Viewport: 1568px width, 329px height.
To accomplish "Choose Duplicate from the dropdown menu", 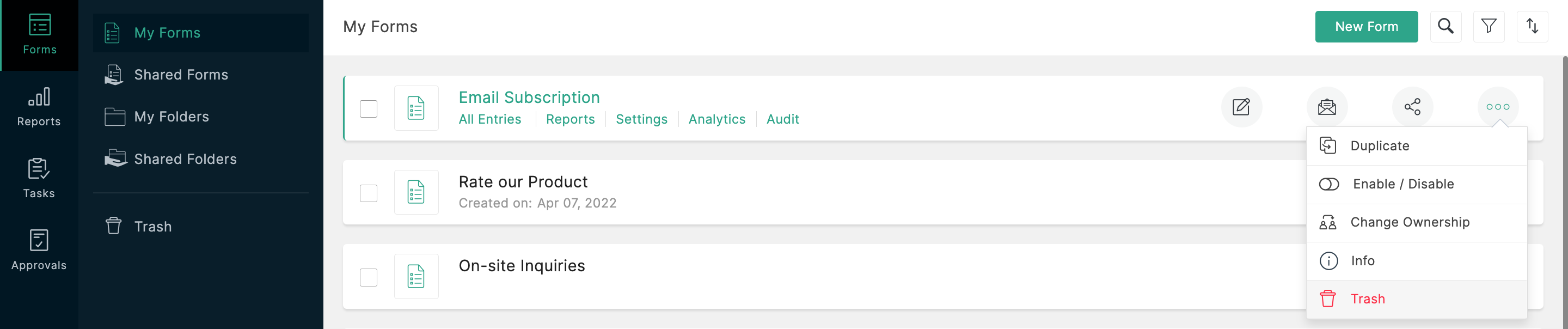I will point(1379,145).
